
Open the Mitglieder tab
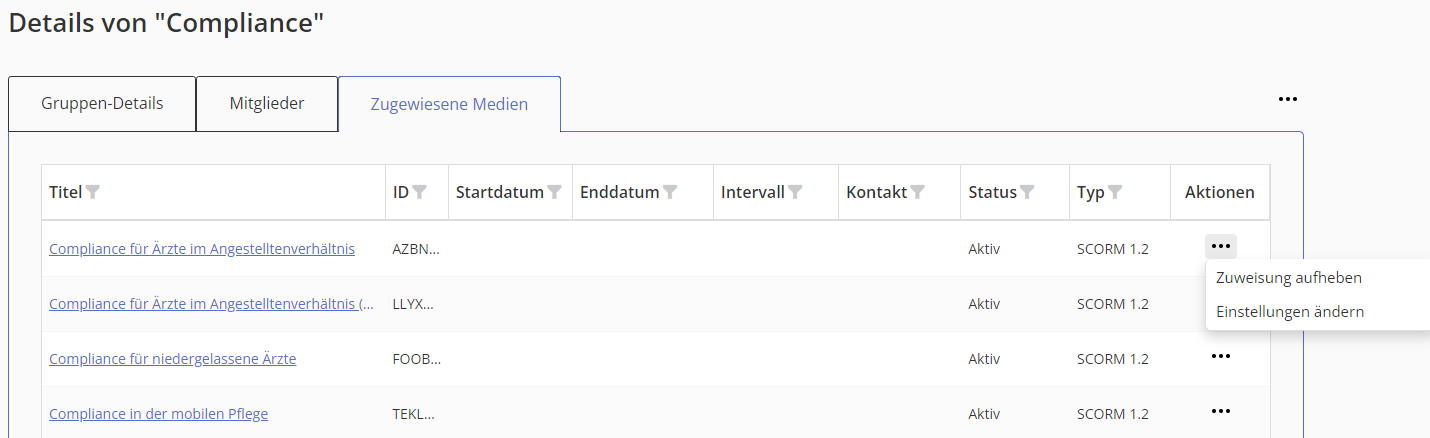pos(267,103)
